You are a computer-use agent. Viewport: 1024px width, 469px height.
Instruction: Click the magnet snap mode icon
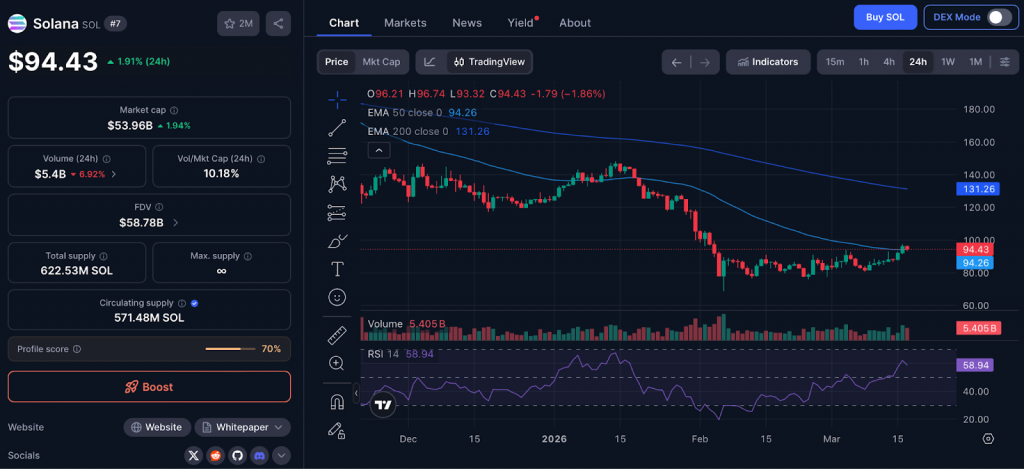pos(337,402)
